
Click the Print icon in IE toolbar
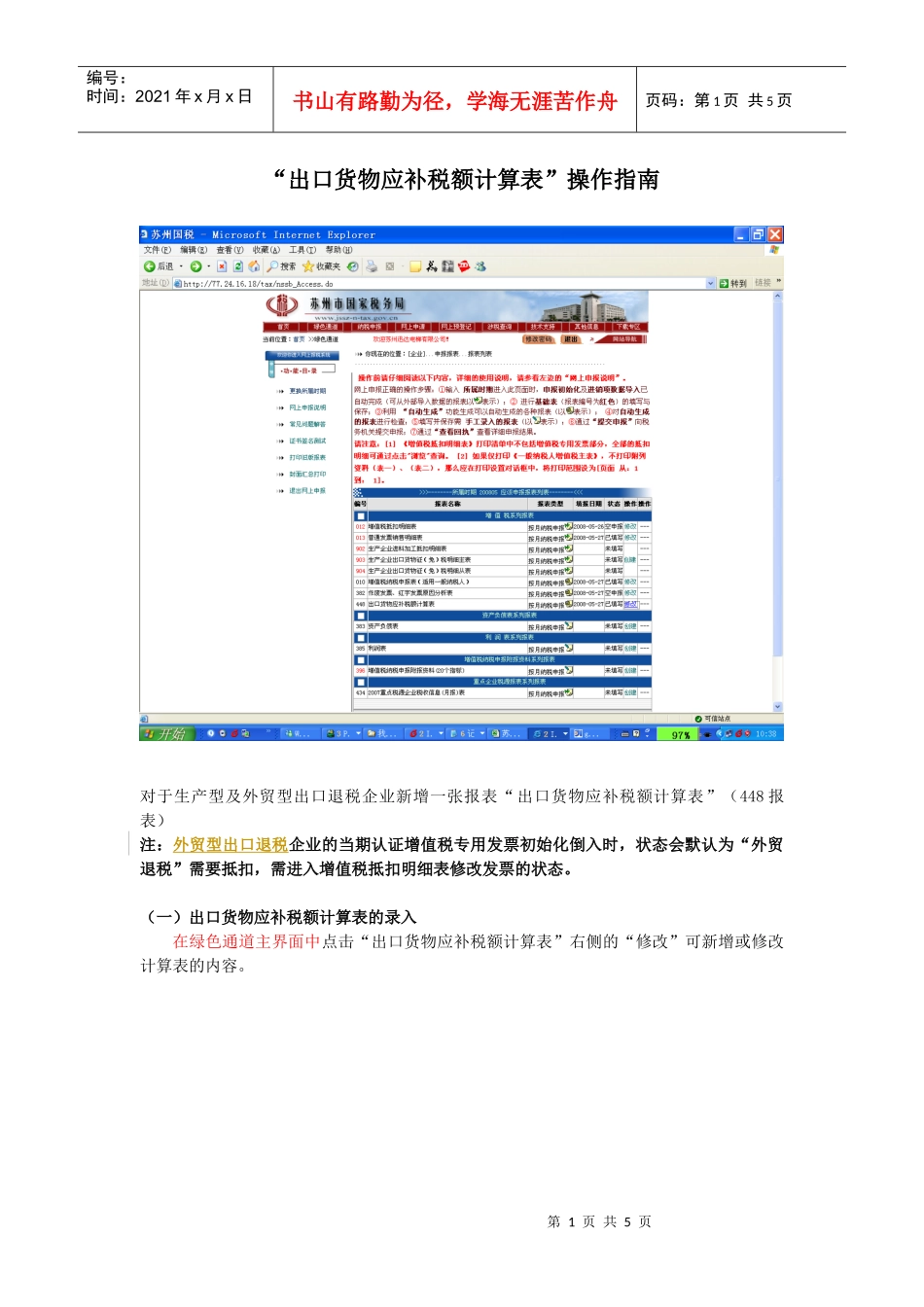pyautogui.click(x=372, y=265)
